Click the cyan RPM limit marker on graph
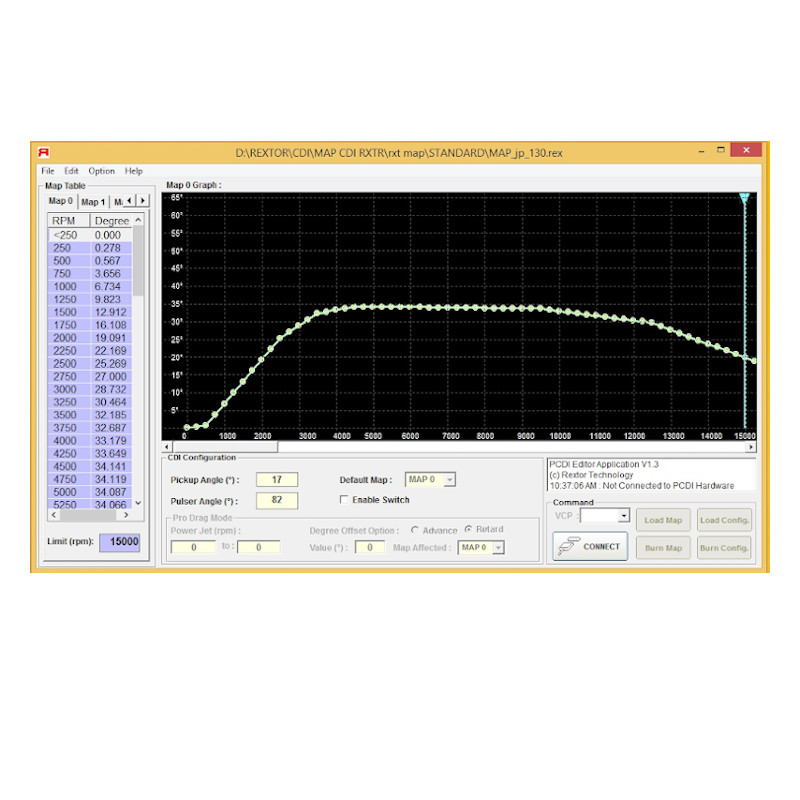The height and width of the screenshot is (800, 800). click(x=744, y=199)
